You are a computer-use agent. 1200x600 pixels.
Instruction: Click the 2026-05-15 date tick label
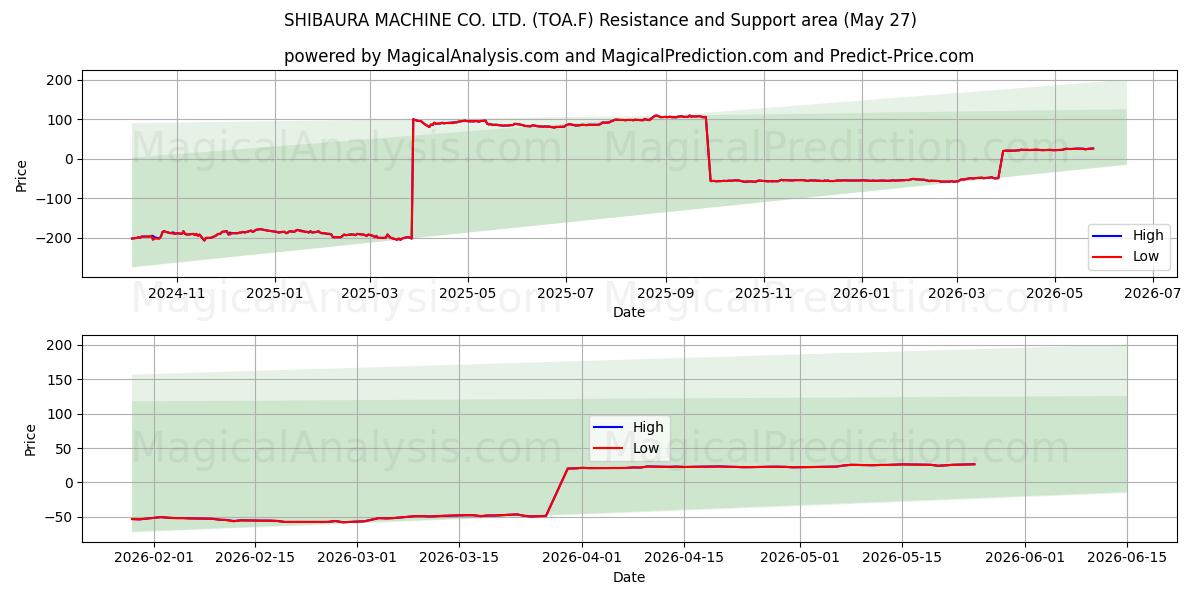901,558
